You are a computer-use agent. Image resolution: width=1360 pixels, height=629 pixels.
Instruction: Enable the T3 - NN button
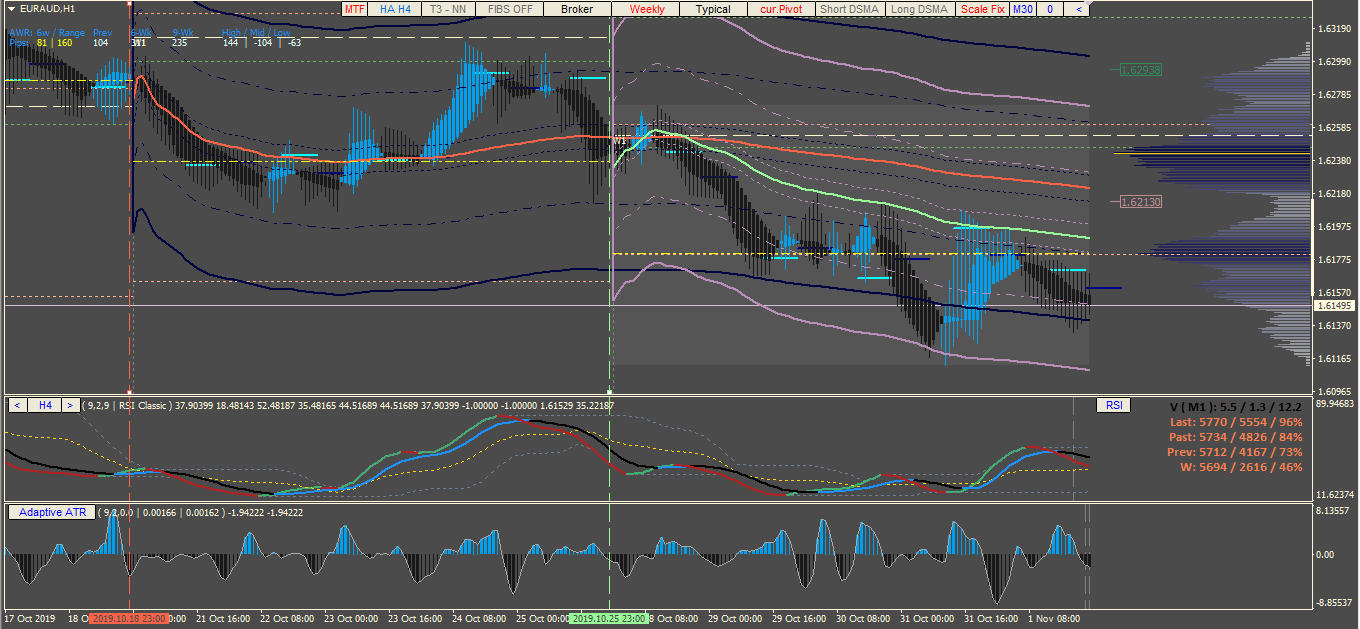coord(447,9)
